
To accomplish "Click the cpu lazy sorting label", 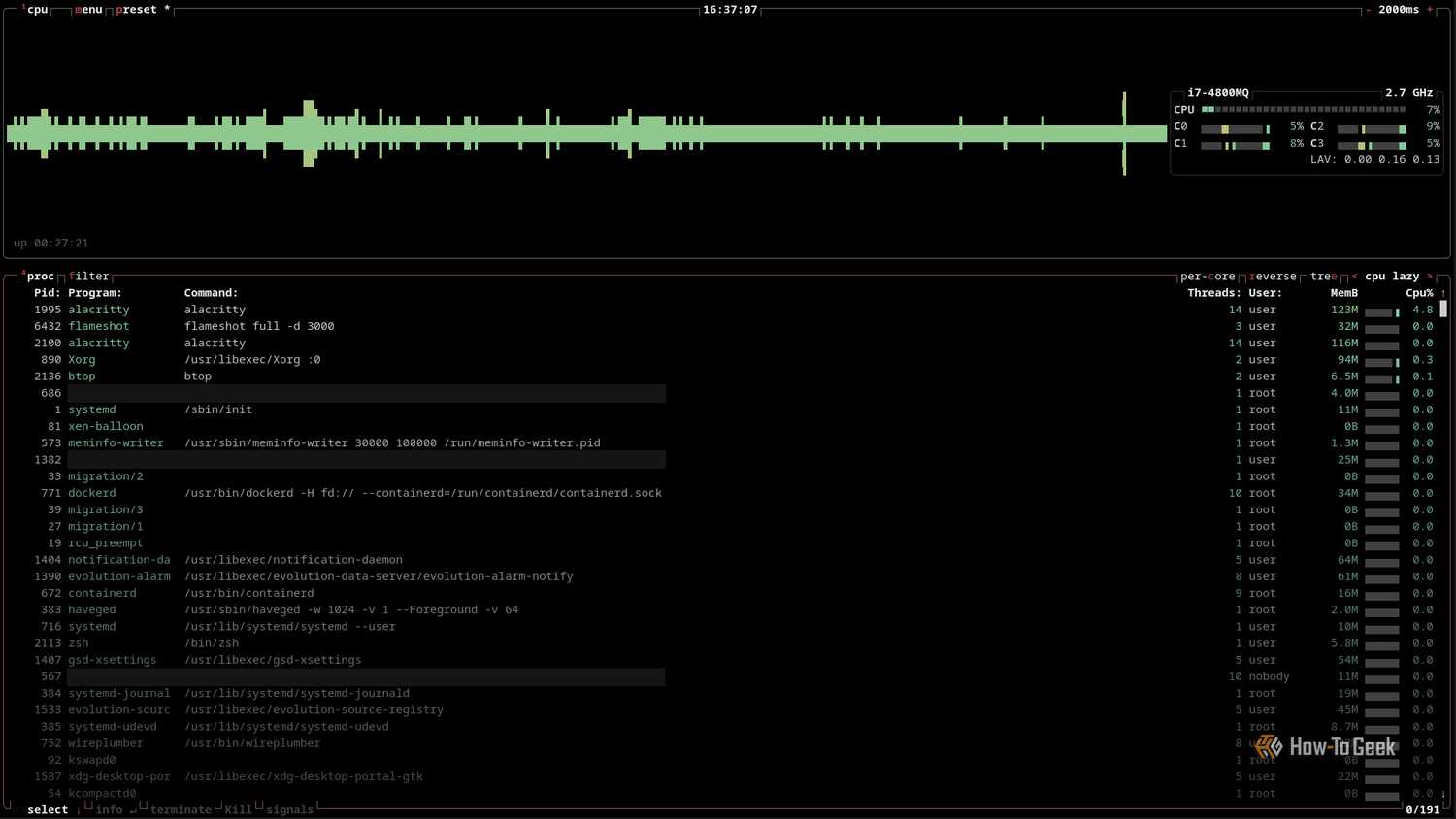I will [x=1392, y=277].
